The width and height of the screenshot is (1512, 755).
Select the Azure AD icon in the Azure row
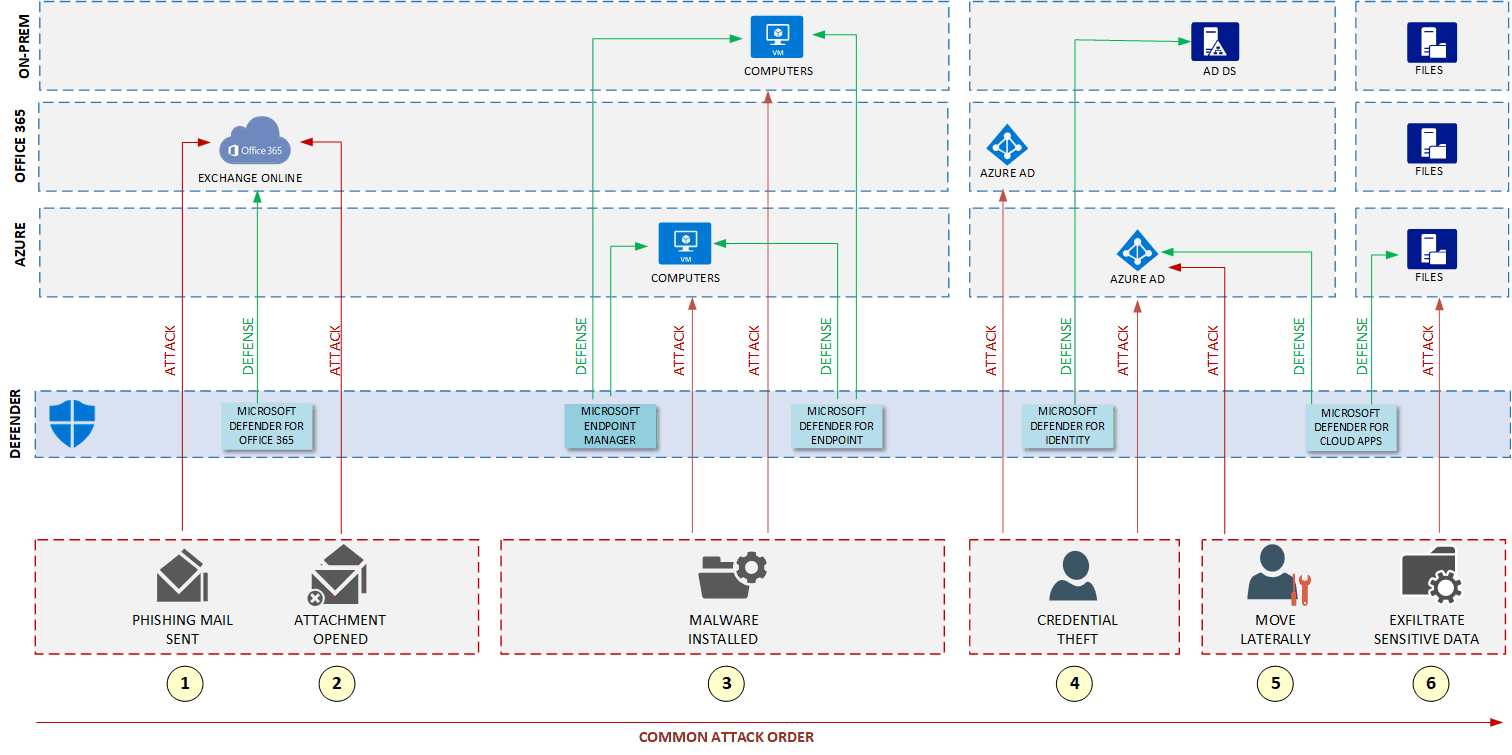tap(1137, 250)
